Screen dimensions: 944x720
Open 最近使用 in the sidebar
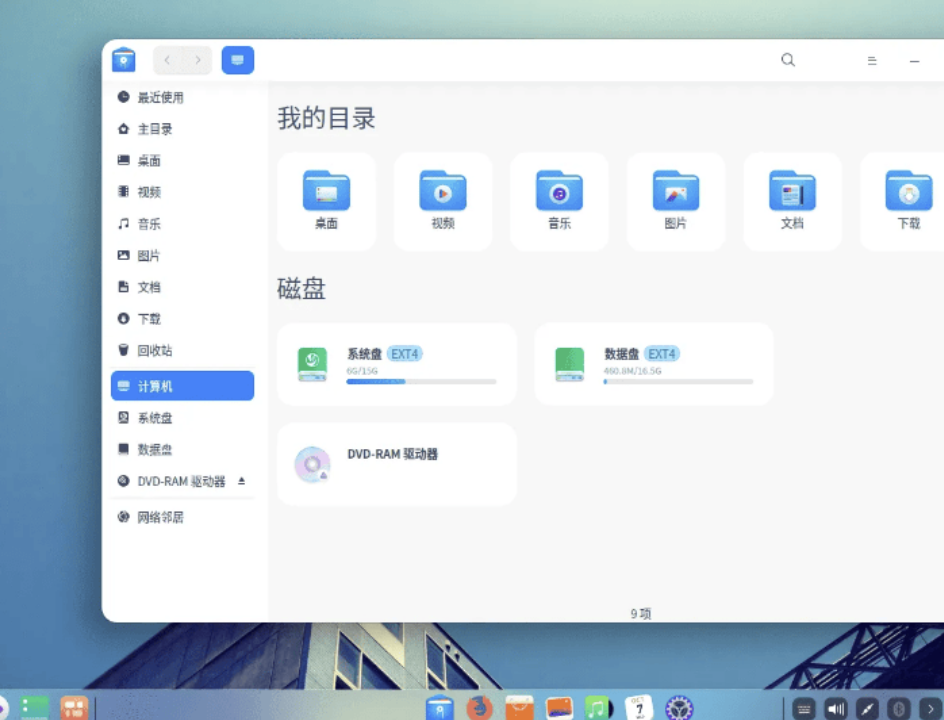(160, 97)
